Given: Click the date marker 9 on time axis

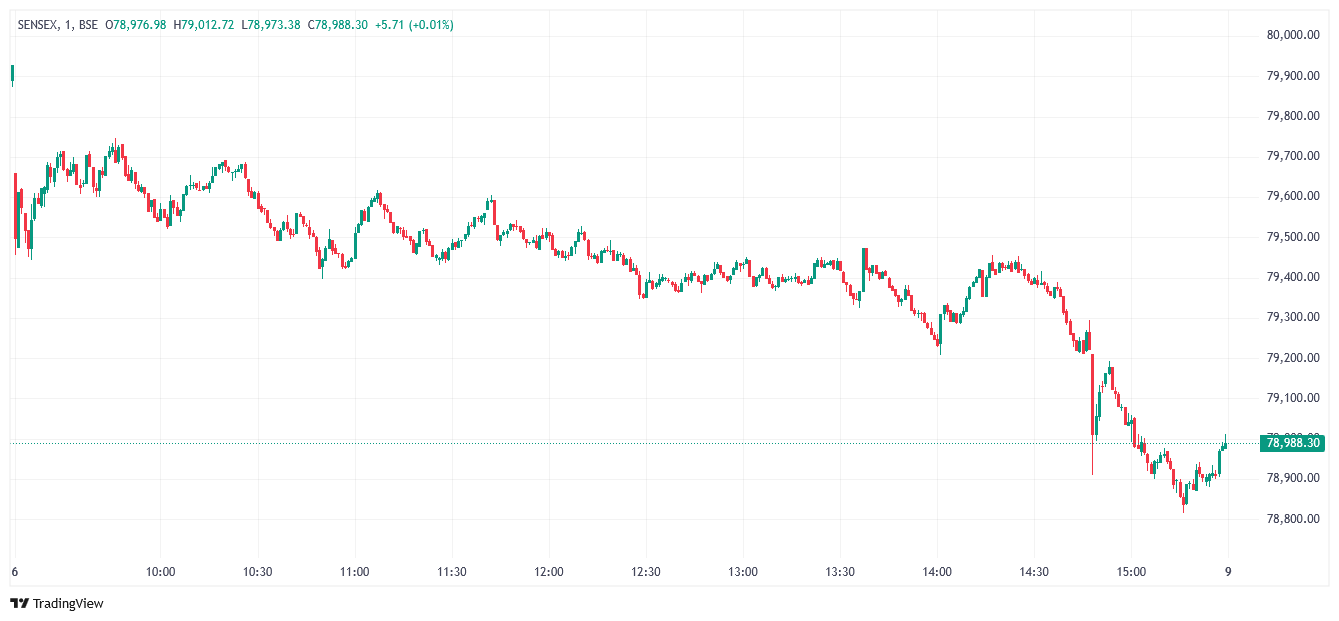Looking at the screenshot, I should click(x=1228, y=572).
